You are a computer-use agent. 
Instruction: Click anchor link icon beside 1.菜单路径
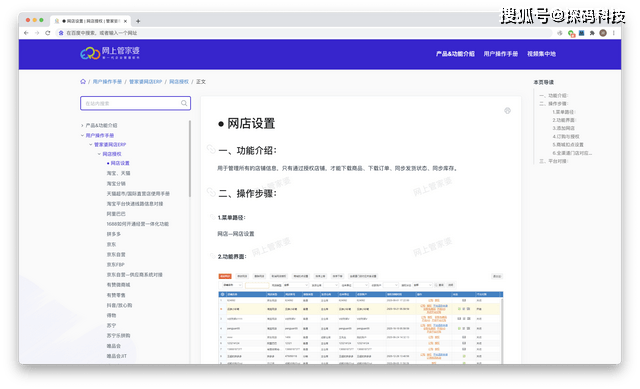tap(212, 217)
